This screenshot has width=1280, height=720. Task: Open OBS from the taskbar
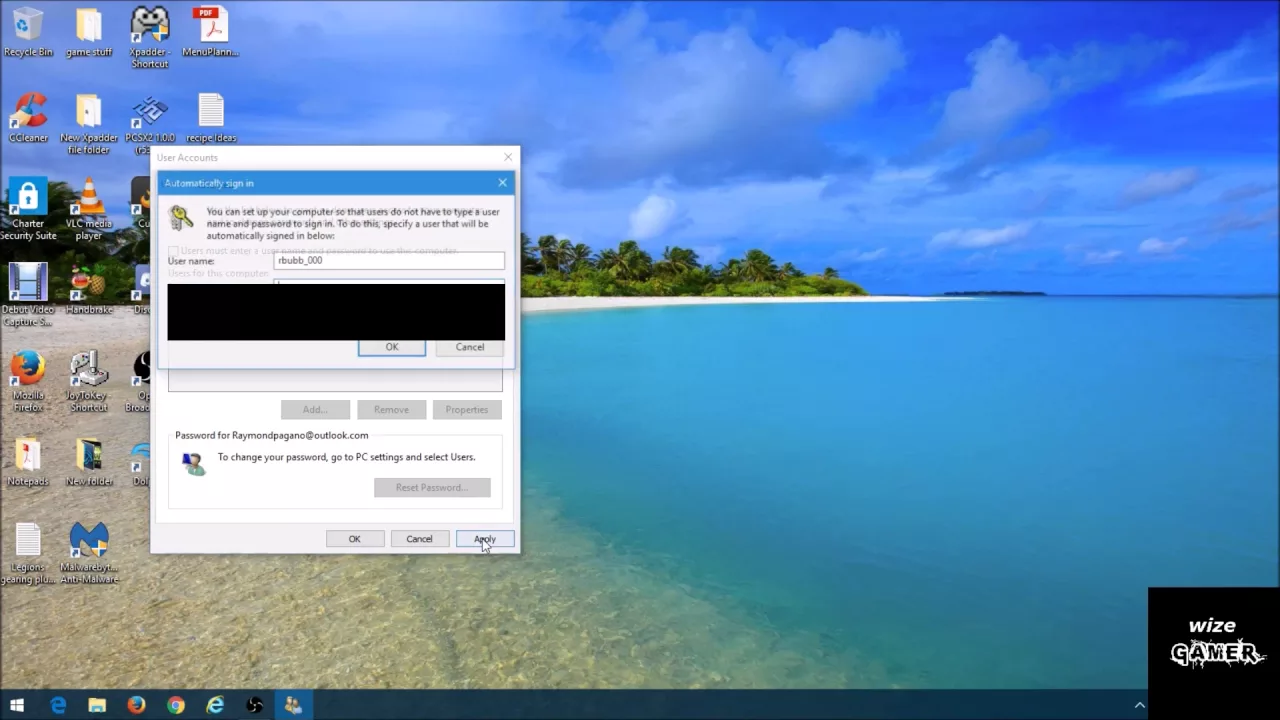click(255, 705)
